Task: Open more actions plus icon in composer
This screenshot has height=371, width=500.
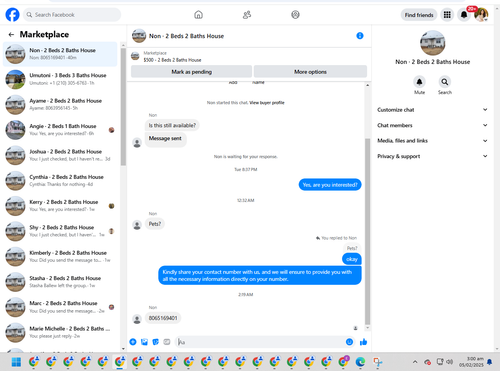Action: (133, 342)
